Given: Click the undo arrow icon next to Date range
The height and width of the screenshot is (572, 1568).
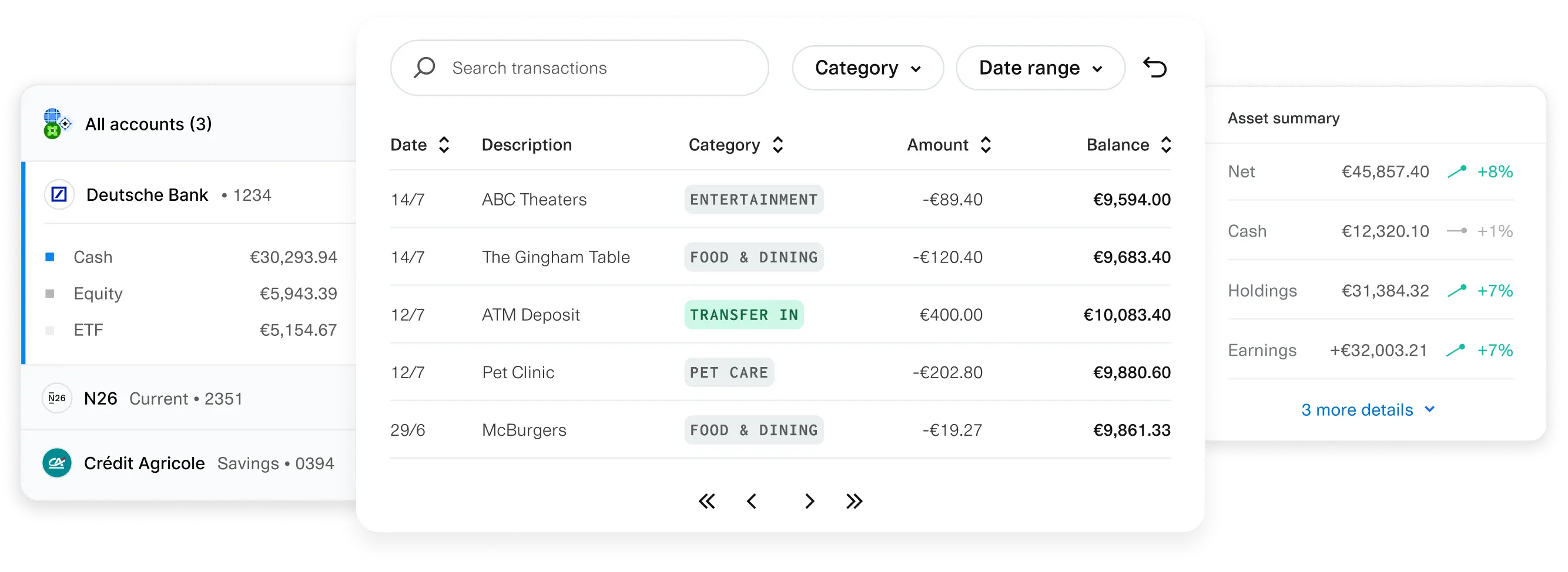Looking at the screenshot, I should click(x=1155, y=68).
